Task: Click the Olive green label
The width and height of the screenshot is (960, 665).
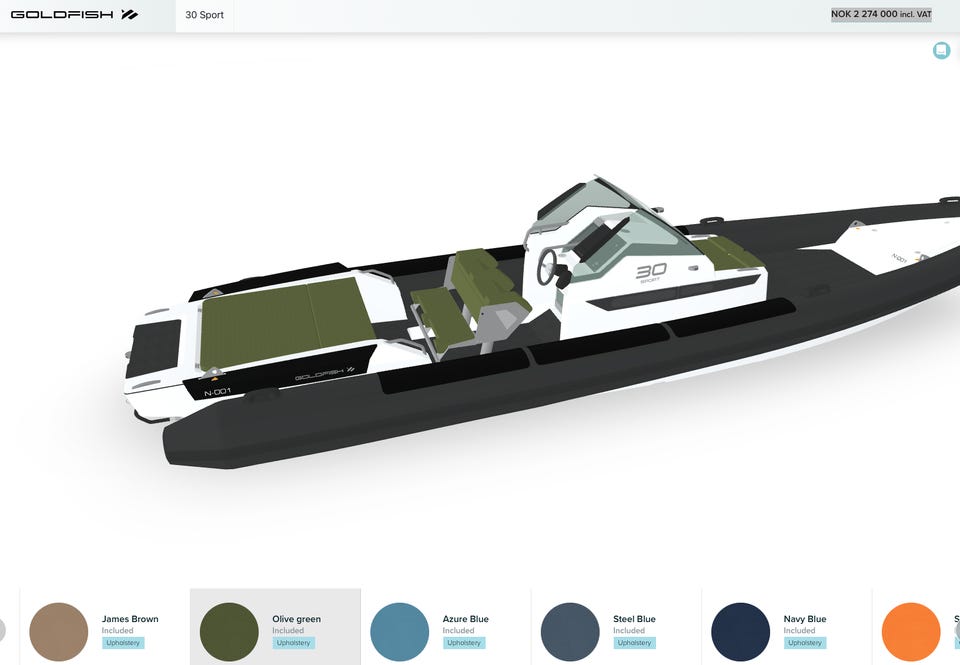Action: point(296,619)
